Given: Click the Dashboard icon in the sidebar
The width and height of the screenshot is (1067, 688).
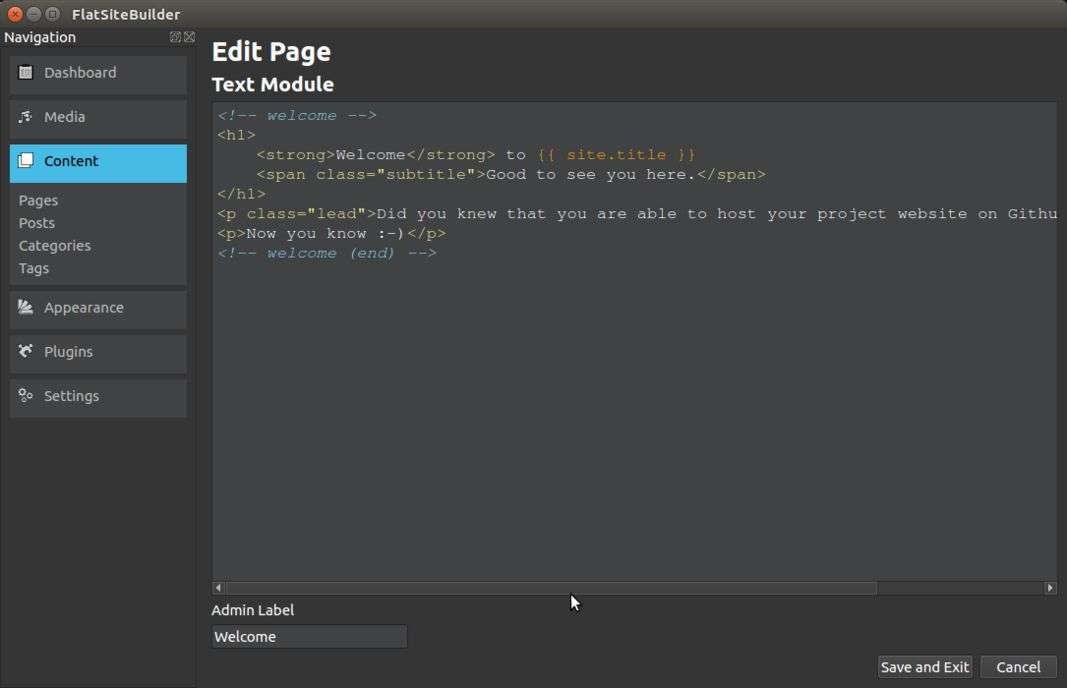Looking at the screenshot, I should coord(26,73).
